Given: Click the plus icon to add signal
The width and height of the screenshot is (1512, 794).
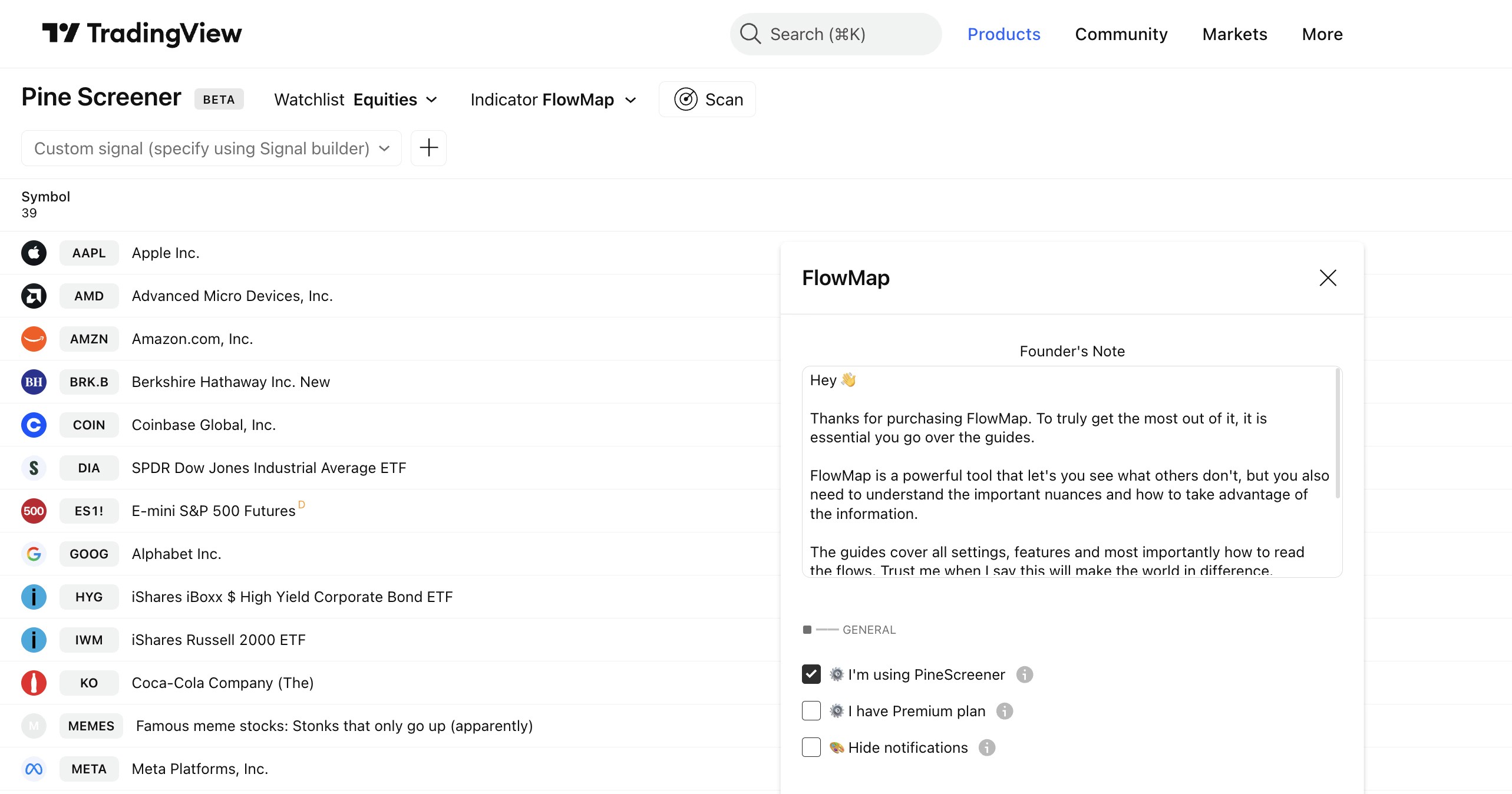Looking at the screenshot, I should [x=428, y=148].
